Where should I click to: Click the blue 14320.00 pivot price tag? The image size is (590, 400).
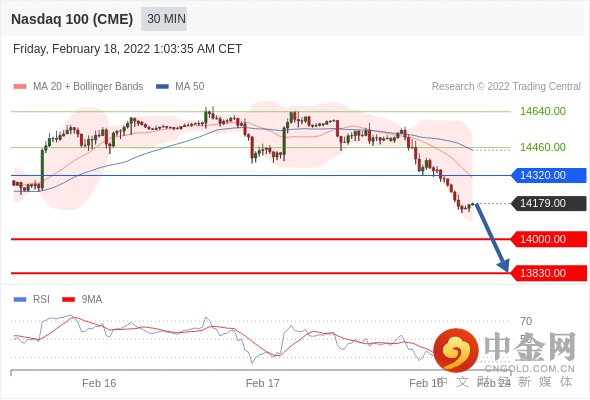pyautogui.click(x=549, y=175)
